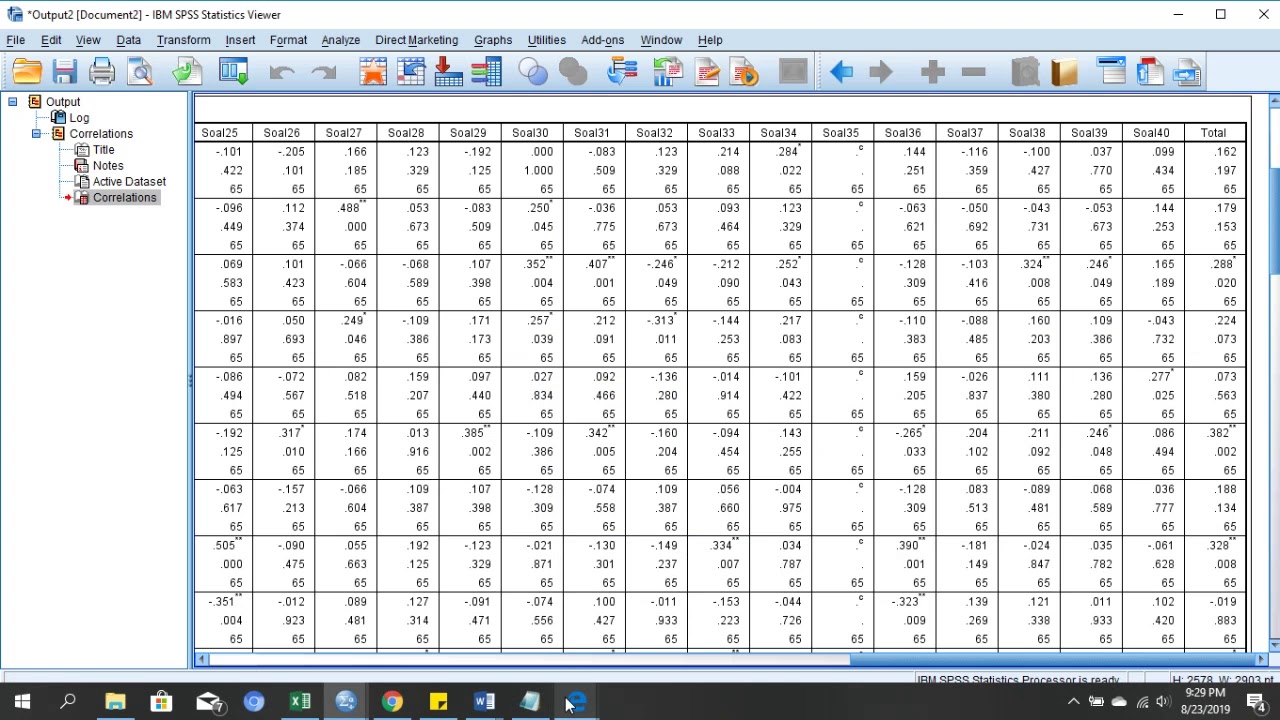Image resolution: width=1280 pixels, height=720 pixels.
Task: Print the output using the printer icon
Action: coord(102,71)
